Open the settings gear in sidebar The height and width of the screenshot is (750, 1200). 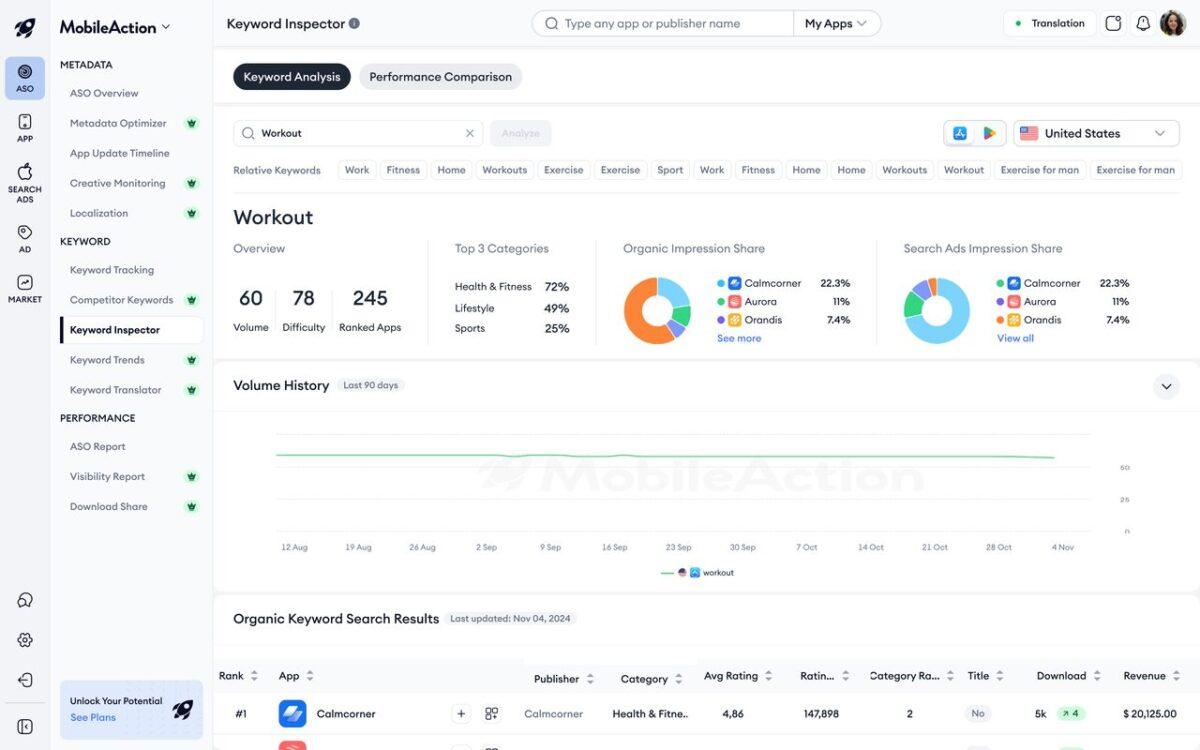click(x=25, y=640)
